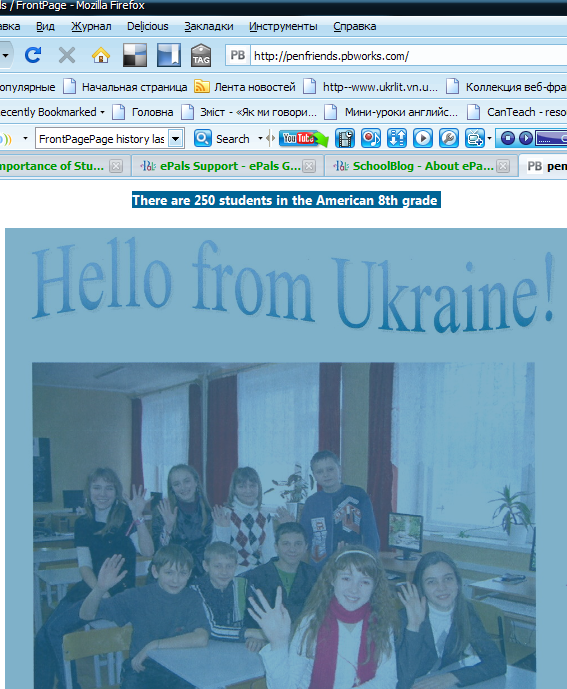
Task: Click the gray Stop loading X icon
Action: pyautogui.click(x=67, y=55)
